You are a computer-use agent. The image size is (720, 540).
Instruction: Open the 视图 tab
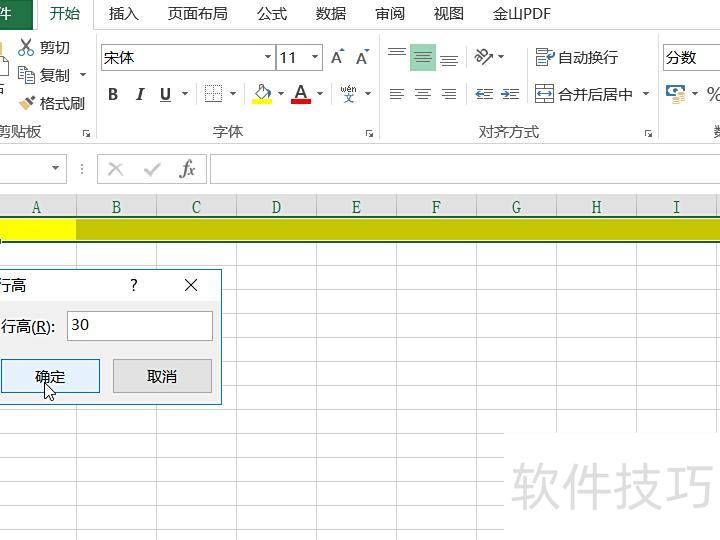pyautogui.click(x=448, y=13)
